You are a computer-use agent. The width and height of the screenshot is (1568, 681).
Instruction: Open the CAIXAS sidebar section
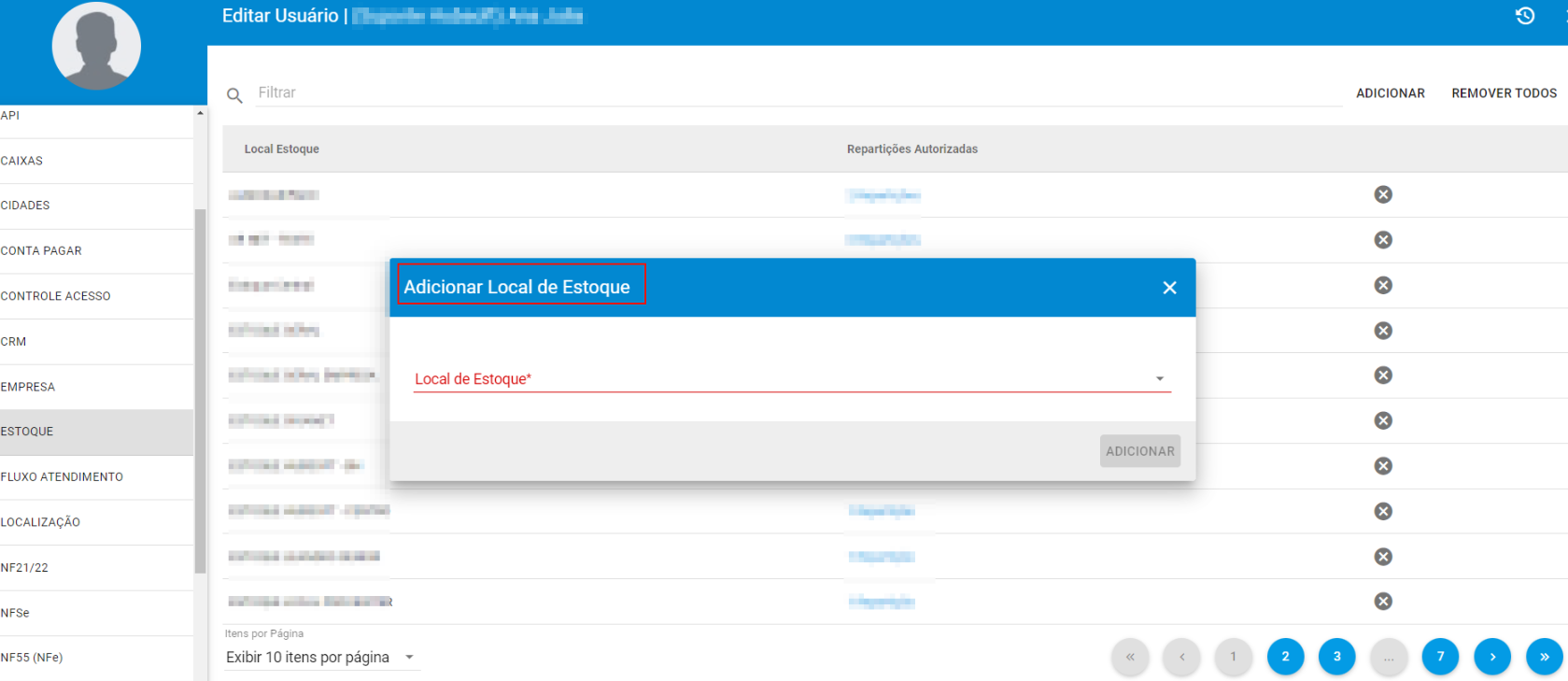click(96, 161)
